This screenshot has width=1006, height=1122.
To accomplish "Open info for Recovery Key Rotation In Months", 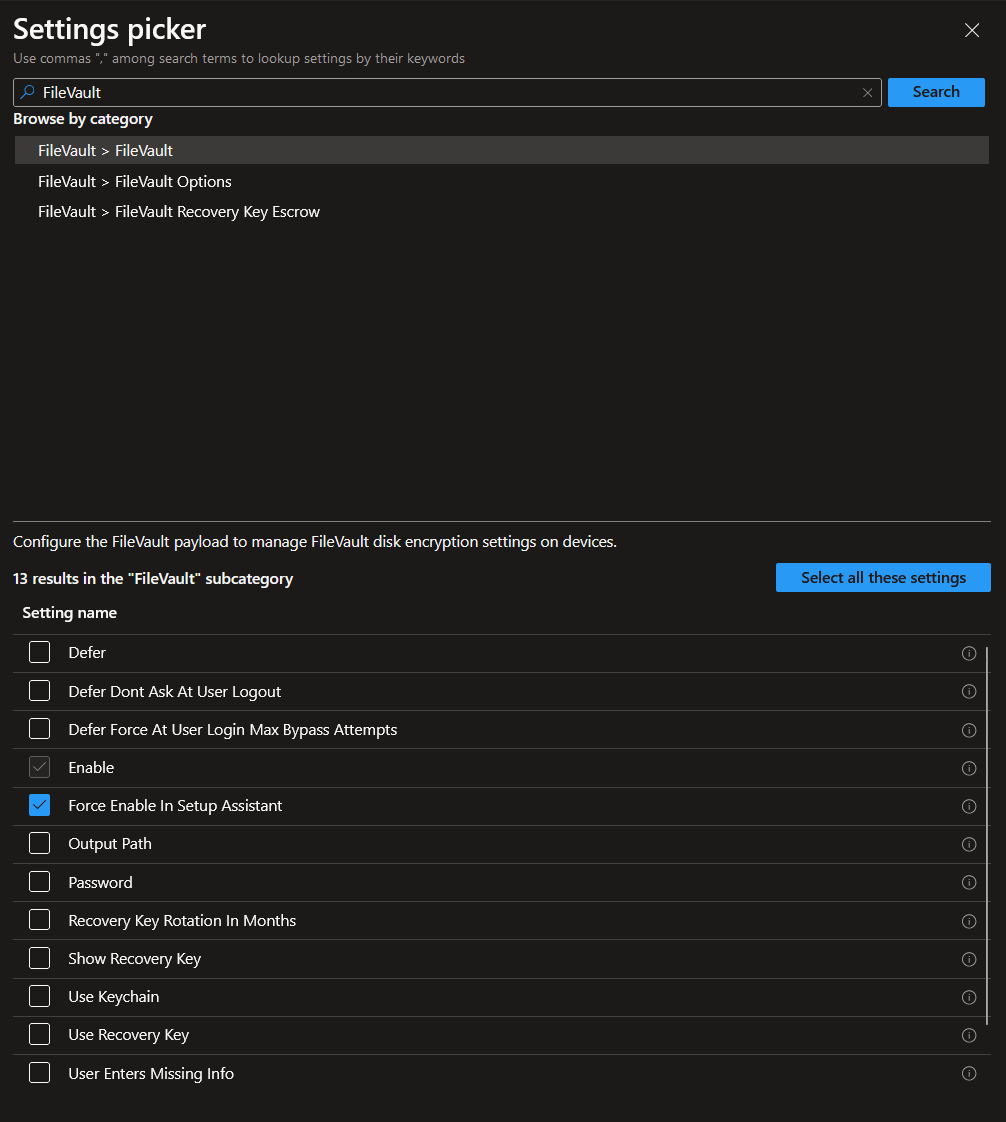I will (x=969, y=921).
